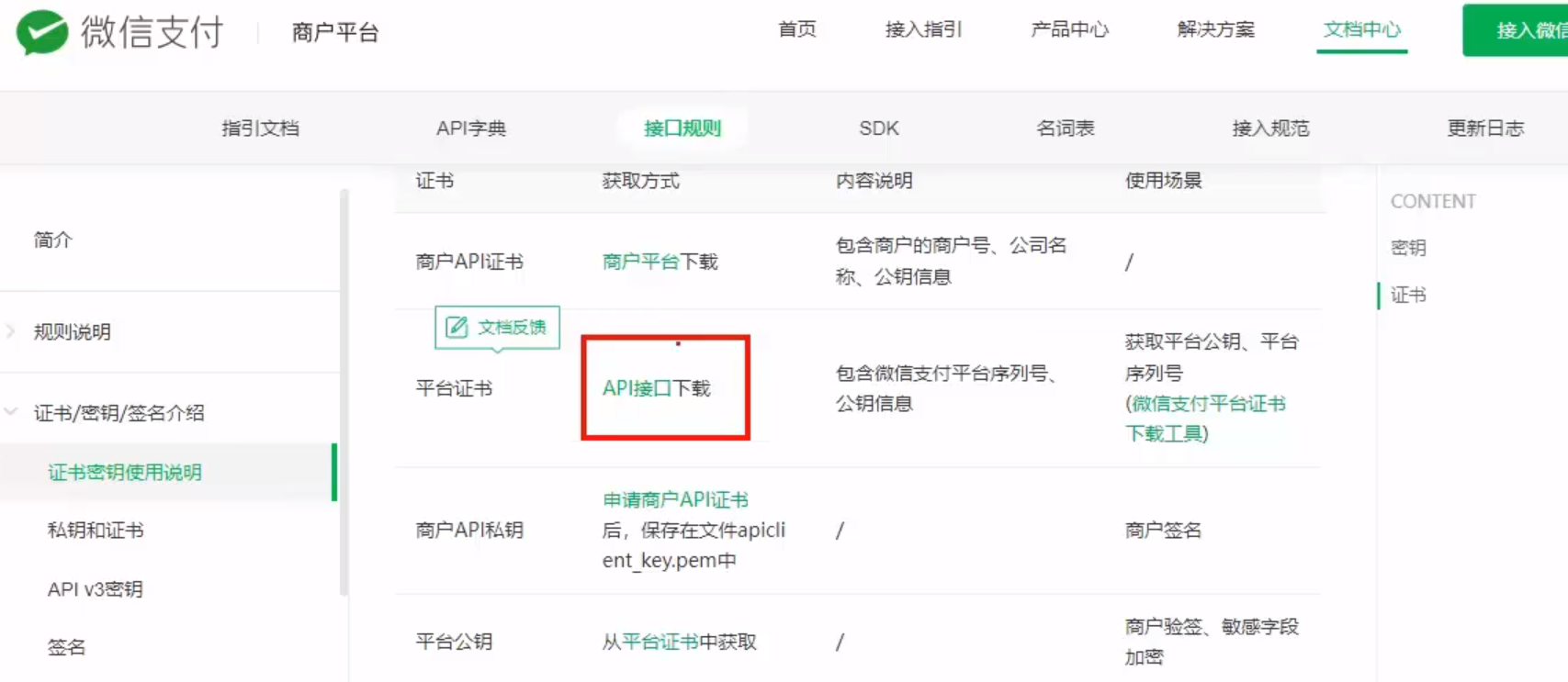
Task: Jump to 证书 in CONTENT outline
Action: click(1408, 295)
